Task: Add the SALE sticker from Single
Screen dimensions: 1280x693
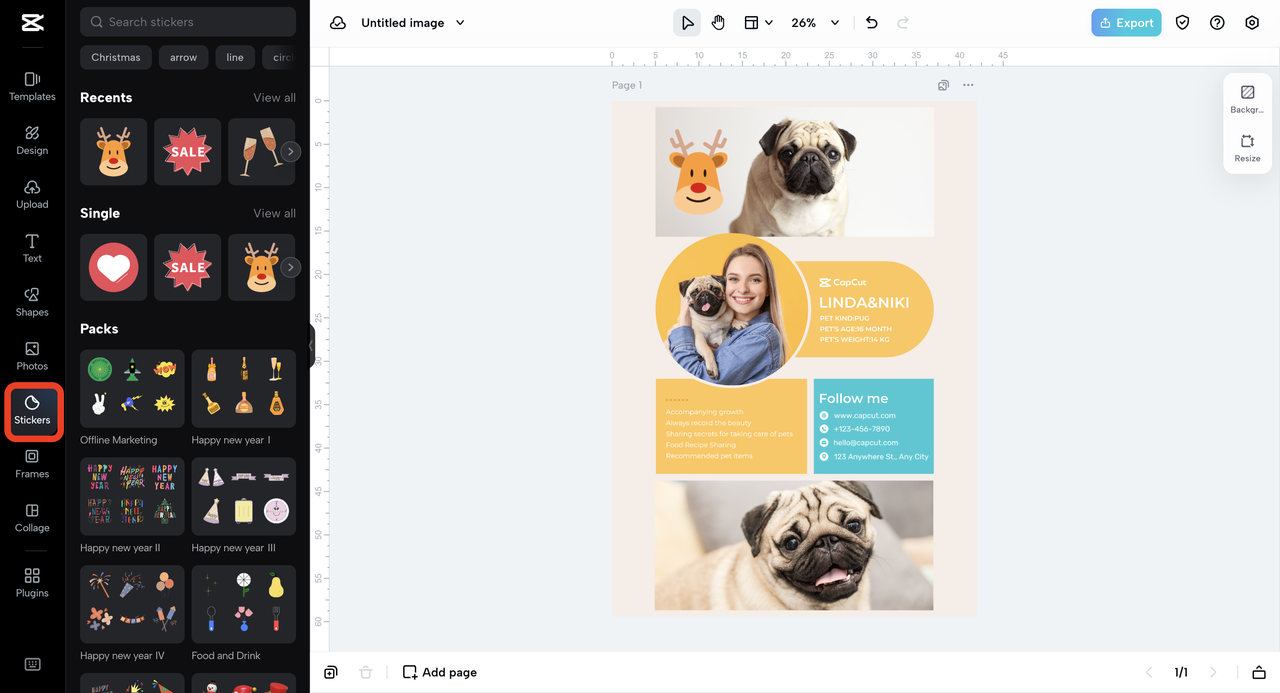Action: 187,268
